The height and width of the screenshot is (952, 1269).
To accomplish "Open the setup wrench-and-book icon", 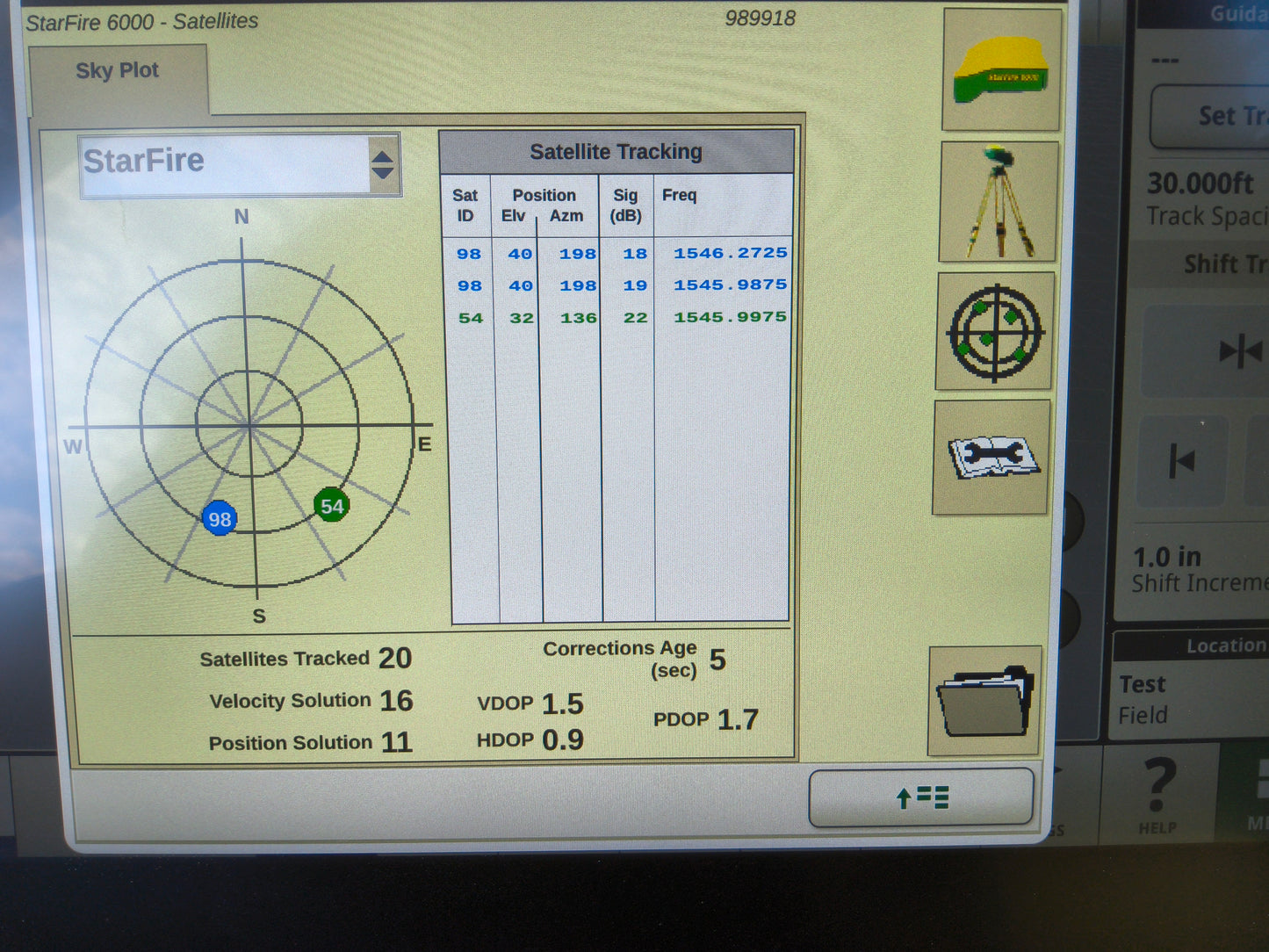I will (992, 458).
